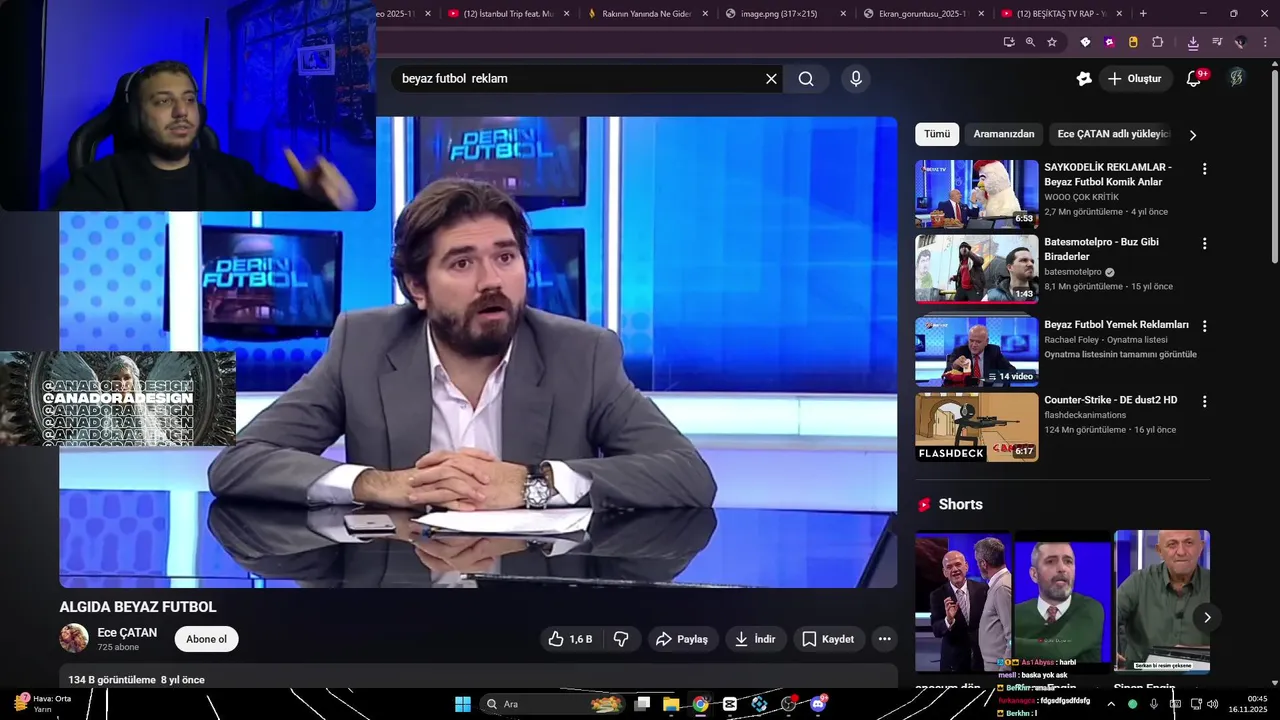The height and width of the screenshot is (720, 1280).
Task: Like the video with thumbs-up button
Action: coord(570,639)
